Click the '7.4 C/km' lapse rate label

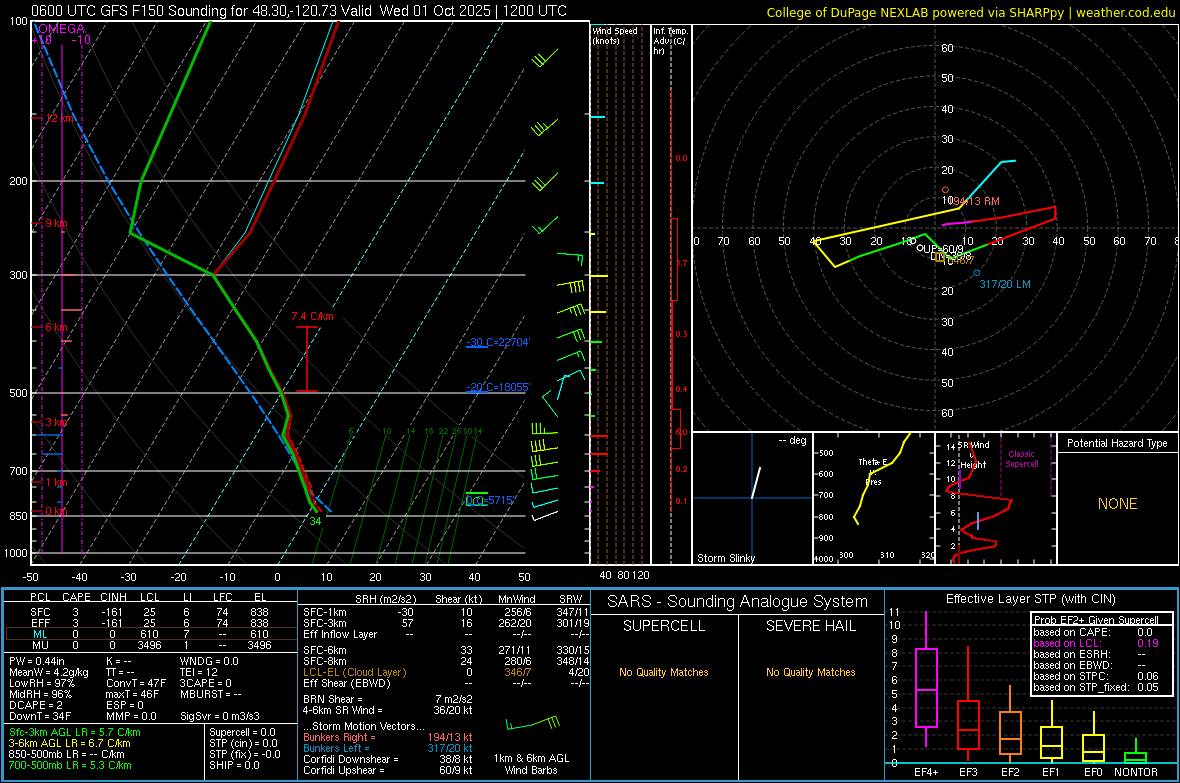[x=312, y=316]
